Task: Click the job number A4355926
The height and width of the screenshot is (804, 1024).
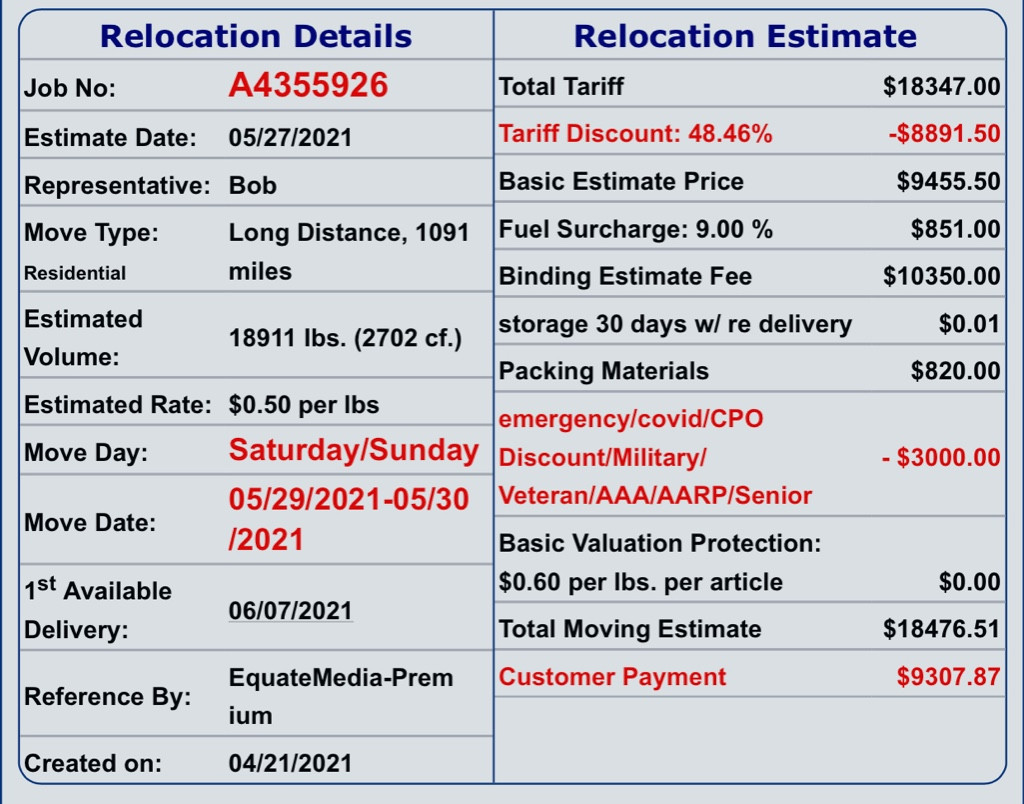Action: click(308, 86)
